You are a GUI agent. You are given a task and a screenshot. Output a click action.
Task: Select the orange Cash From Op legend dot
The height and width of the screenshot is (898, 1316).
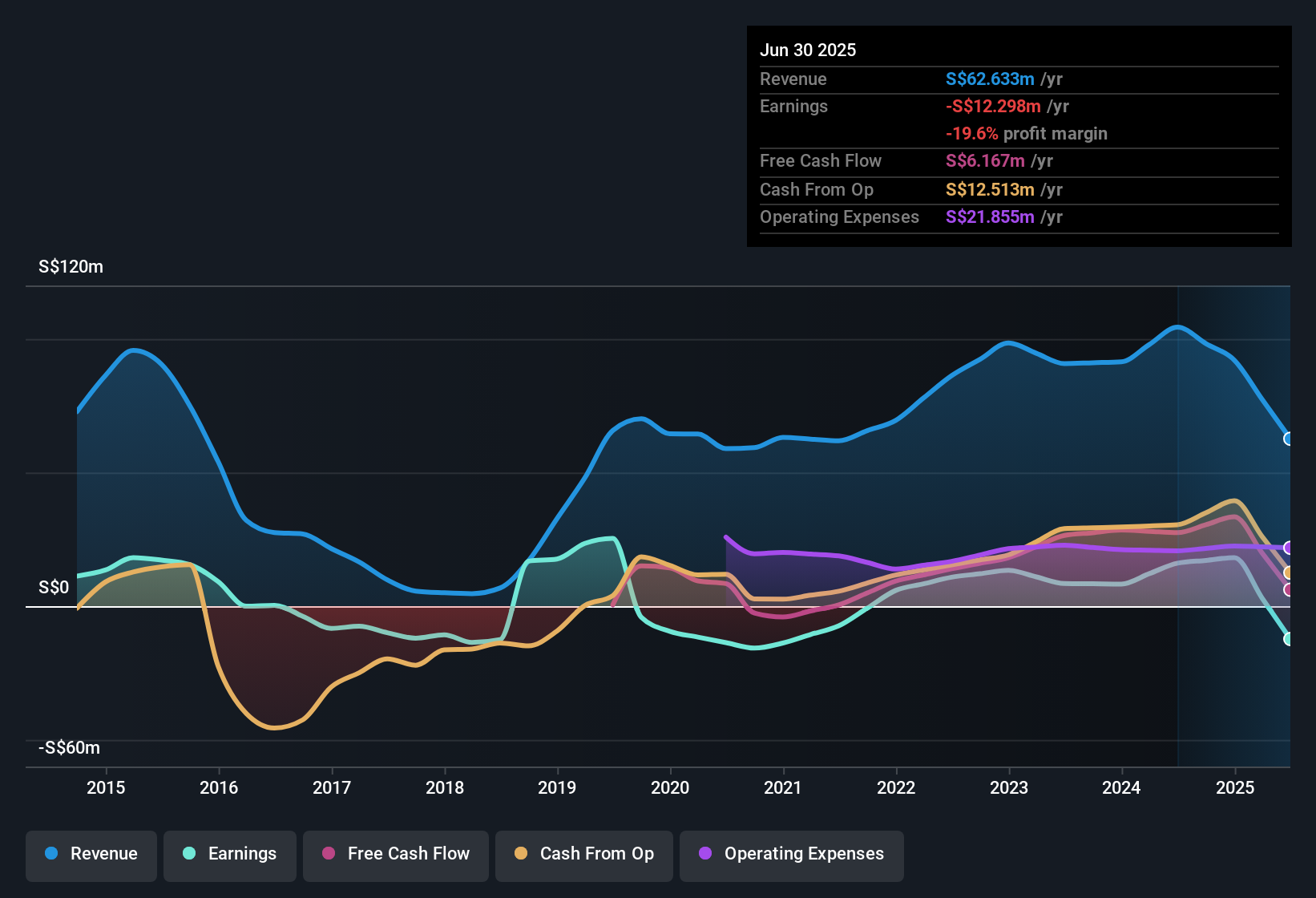coord(521,854)
